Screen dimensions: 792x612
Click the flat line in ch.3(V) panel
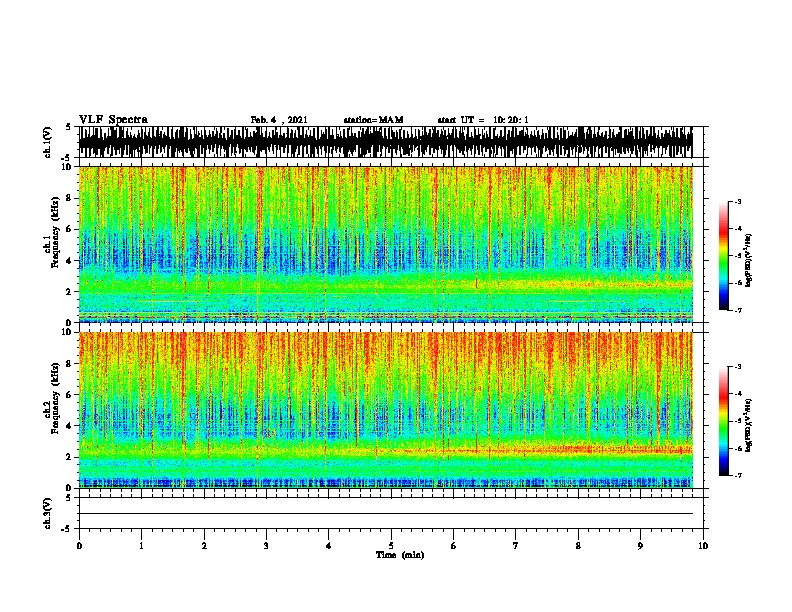click(386, 514)
